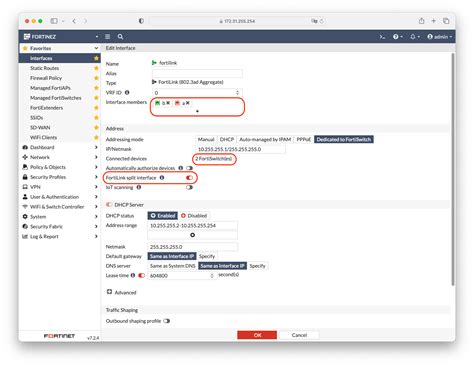
Task: Set DHCP status to Disabled
Action: [194, 216]
